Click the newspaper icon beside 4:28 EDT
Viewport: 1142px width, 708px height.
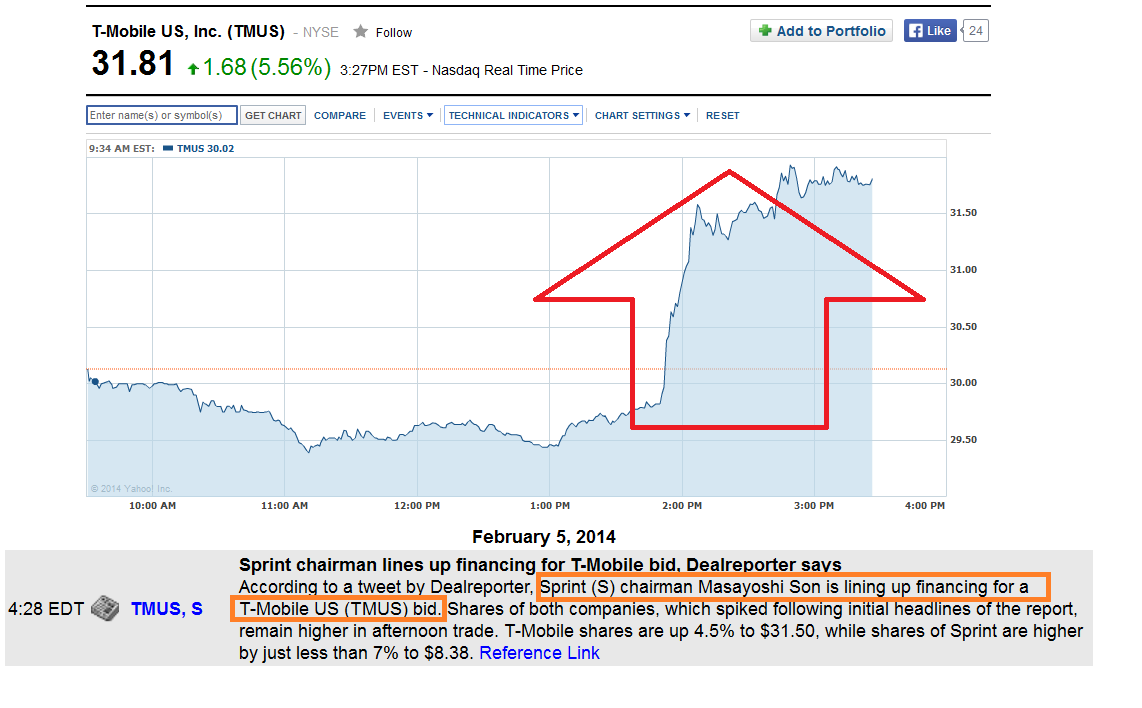click(105, 608)
